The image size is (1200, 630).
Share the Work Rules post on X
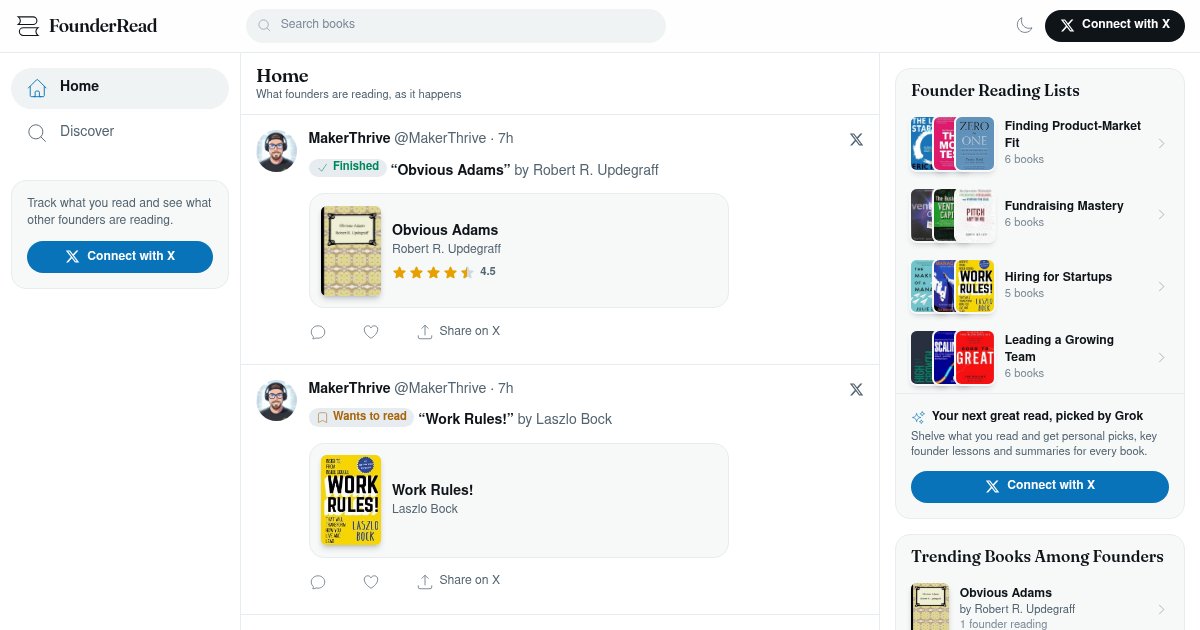pos(459,580)
